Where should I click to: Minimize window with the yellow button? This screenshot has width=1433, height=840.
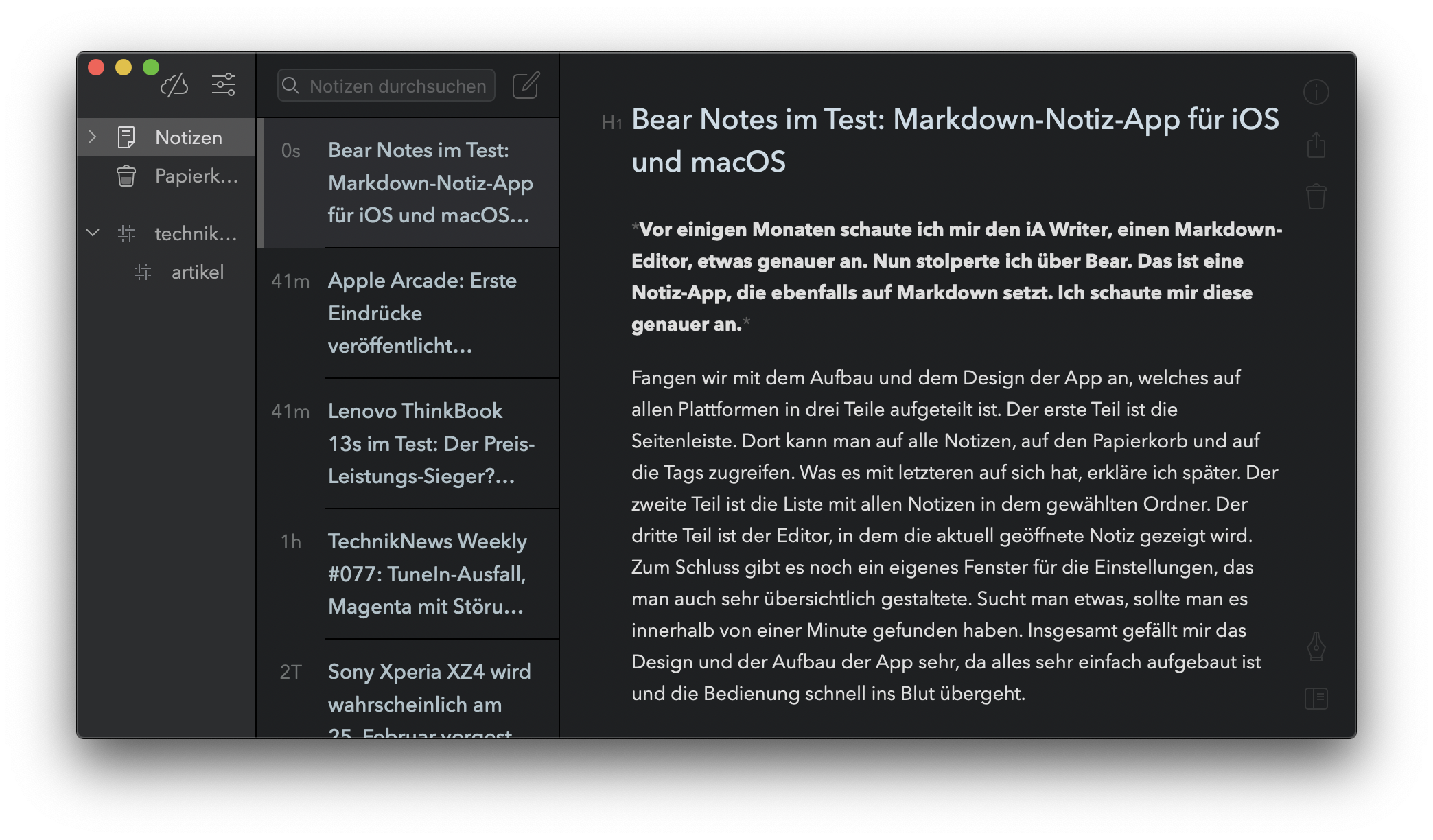point(124,67)
